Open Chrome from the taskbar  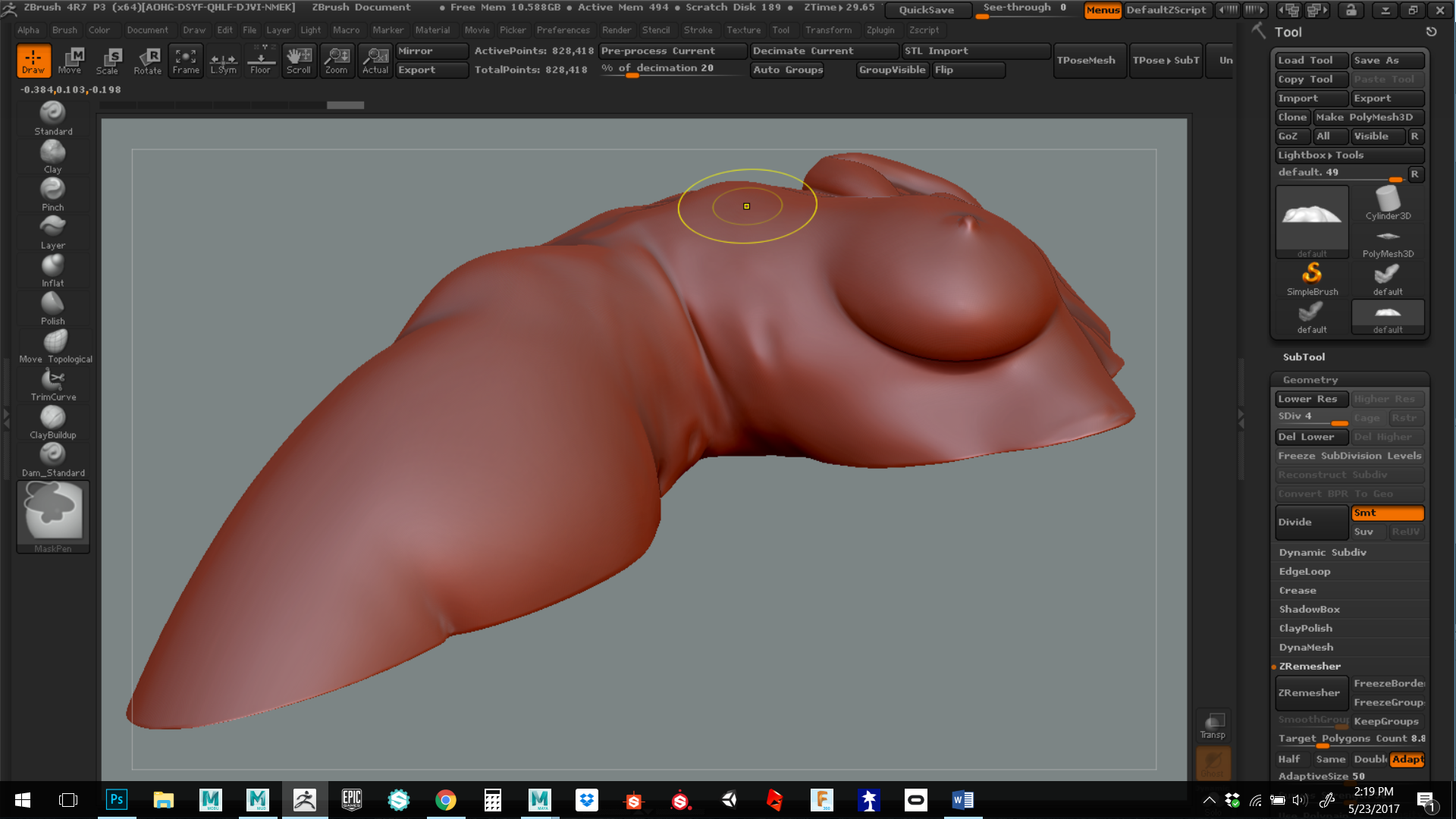446,800
